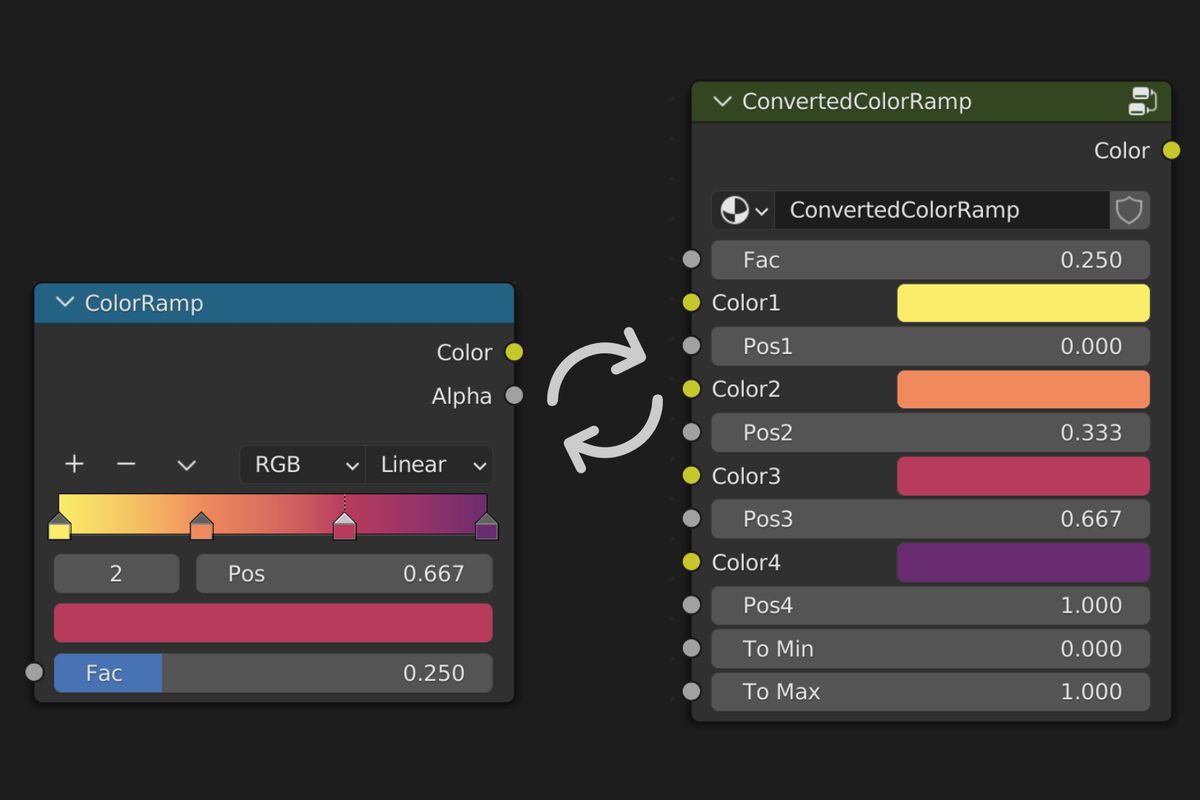Adjust the Fac 0.250 slider in ColorRamp
Image resolution: width=1200 pixels, height=800 pixels.
coord(273,673)
